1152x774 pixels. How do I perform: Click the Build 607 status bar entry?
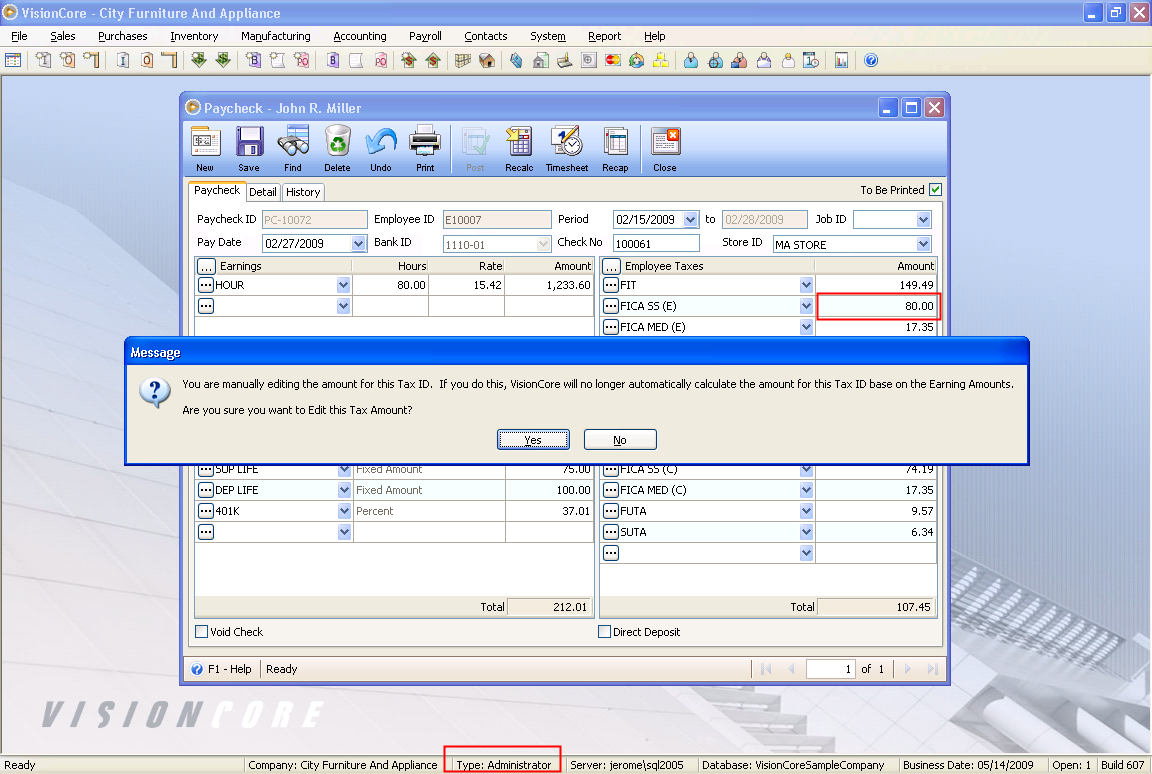(1123, 765)
